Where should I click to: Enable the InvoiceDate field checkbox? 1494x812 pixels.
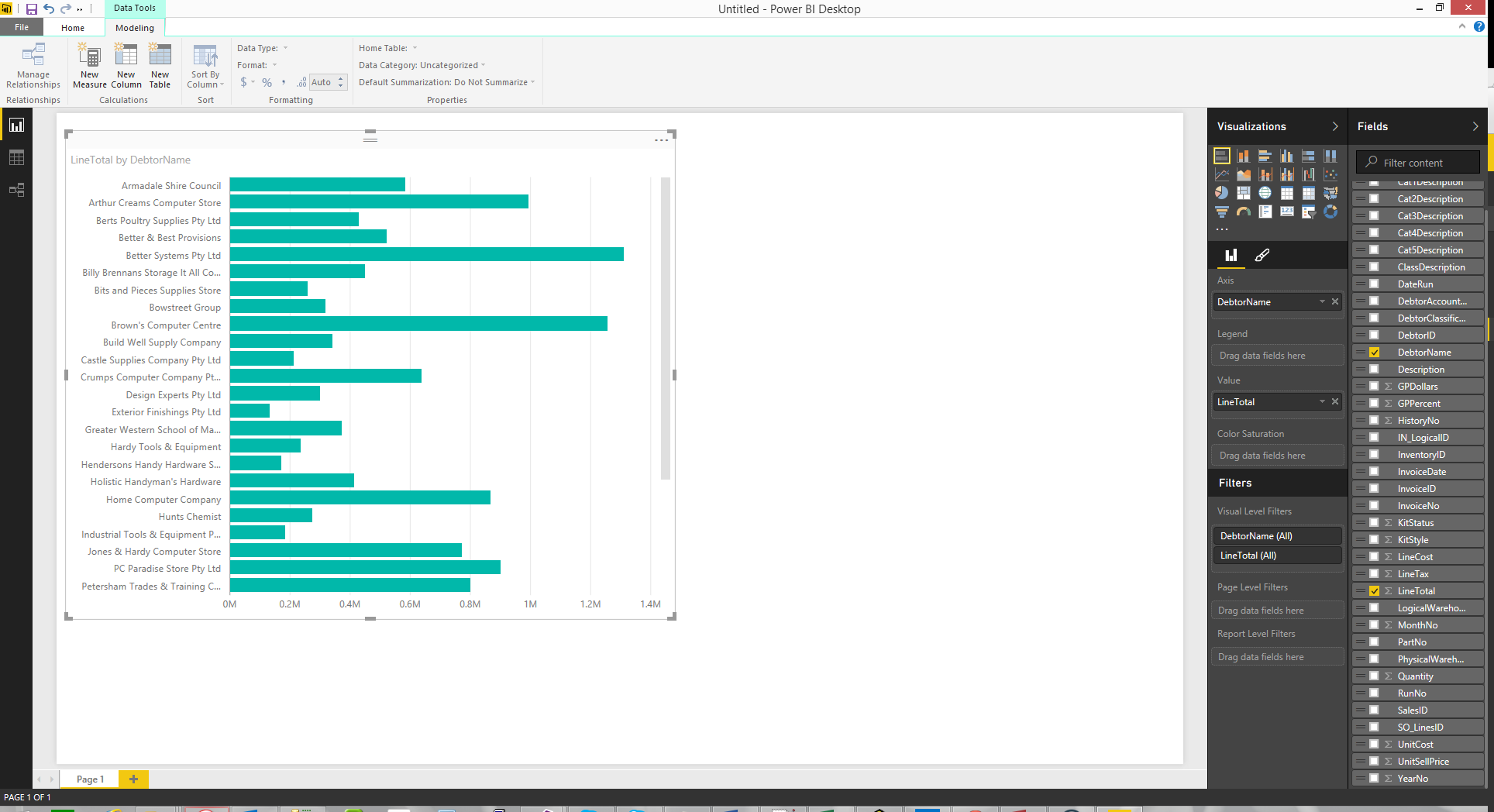click(x=1374, y=472)
